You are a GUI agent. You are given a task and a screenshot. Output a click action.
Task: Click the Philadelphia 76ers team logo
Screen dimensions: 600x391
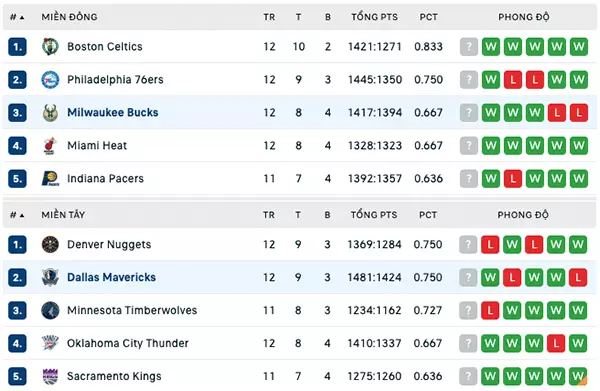[50, 80]
